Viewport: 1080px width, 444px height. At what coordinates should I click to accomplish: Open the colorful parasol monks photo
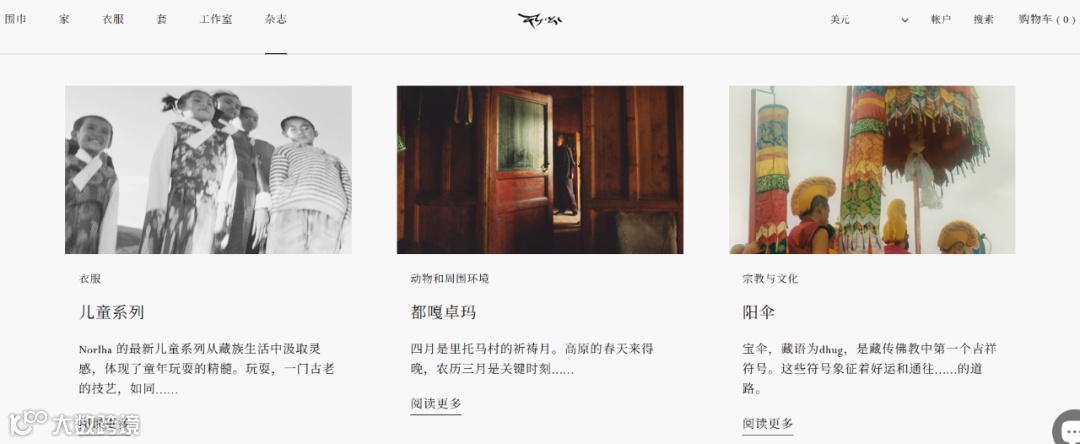pos(872,169)
